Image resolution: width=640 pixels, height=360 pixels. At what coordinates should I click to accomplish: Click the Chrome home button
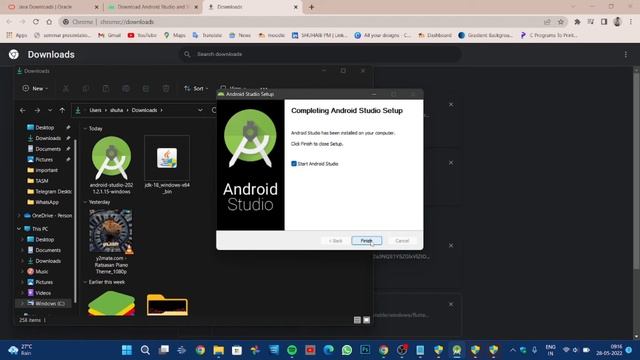(x=49, y=22)
